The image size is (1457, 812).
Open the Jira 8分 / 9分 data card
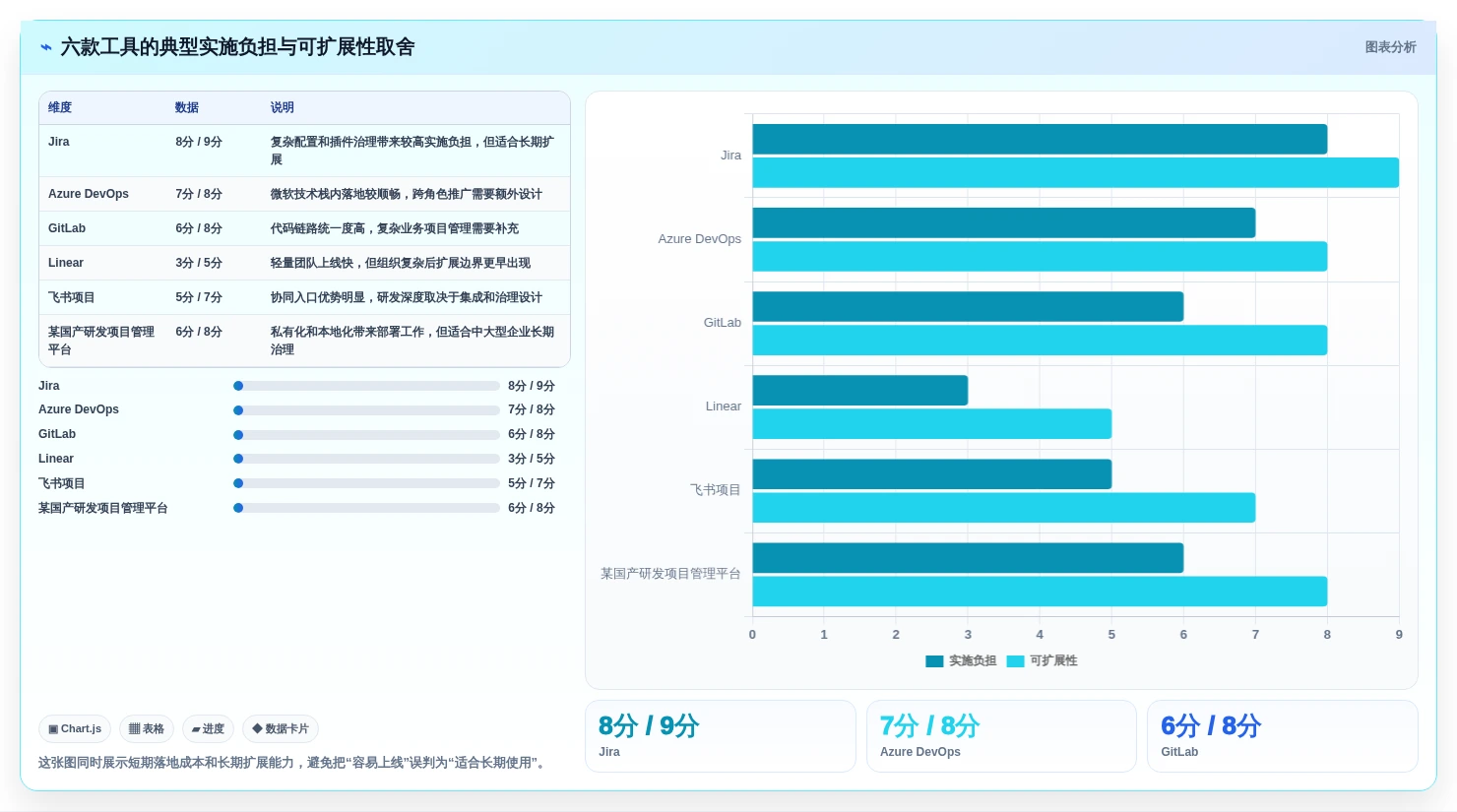coord(721,736)
